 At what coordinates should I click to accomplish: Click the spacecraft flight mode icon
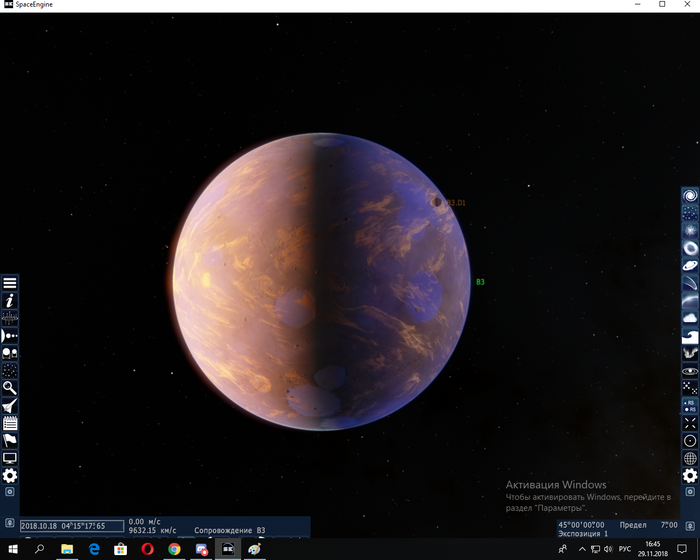(10, 405)
